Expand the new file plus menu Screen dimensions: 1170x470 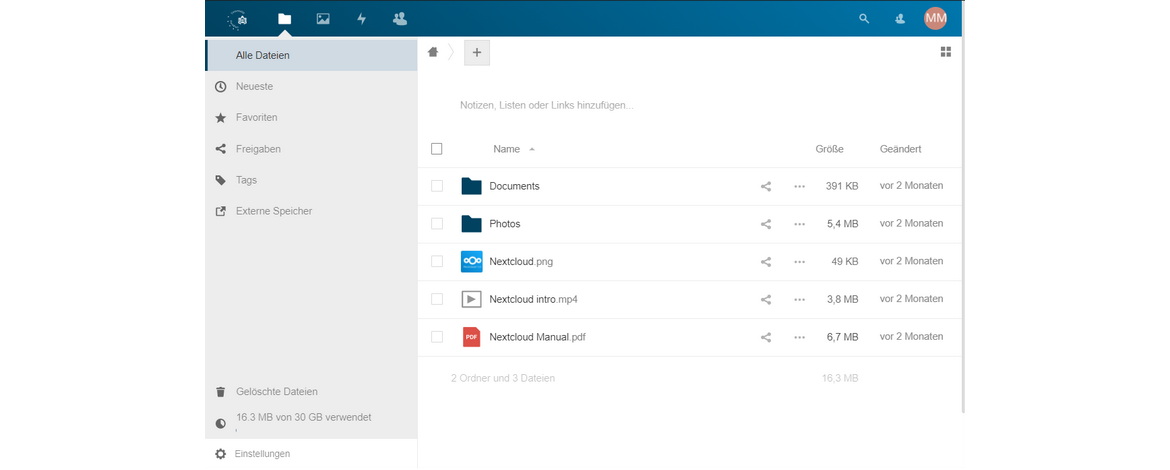pos(477,53)
